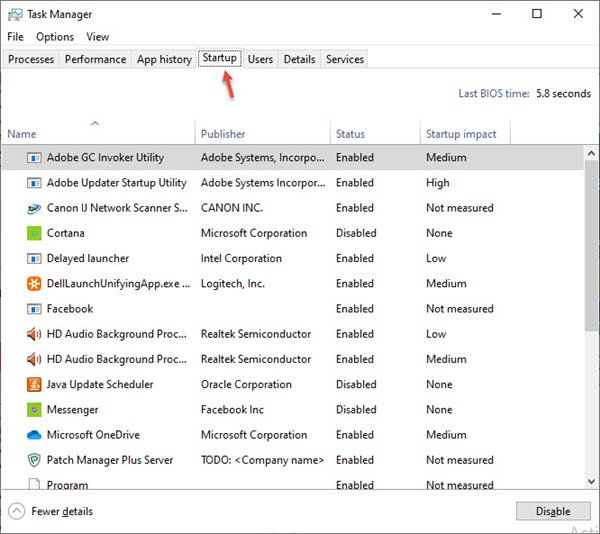Click the Messenger app icon
Viewport: 600px width, 534px height.
(x=34, y=410)
